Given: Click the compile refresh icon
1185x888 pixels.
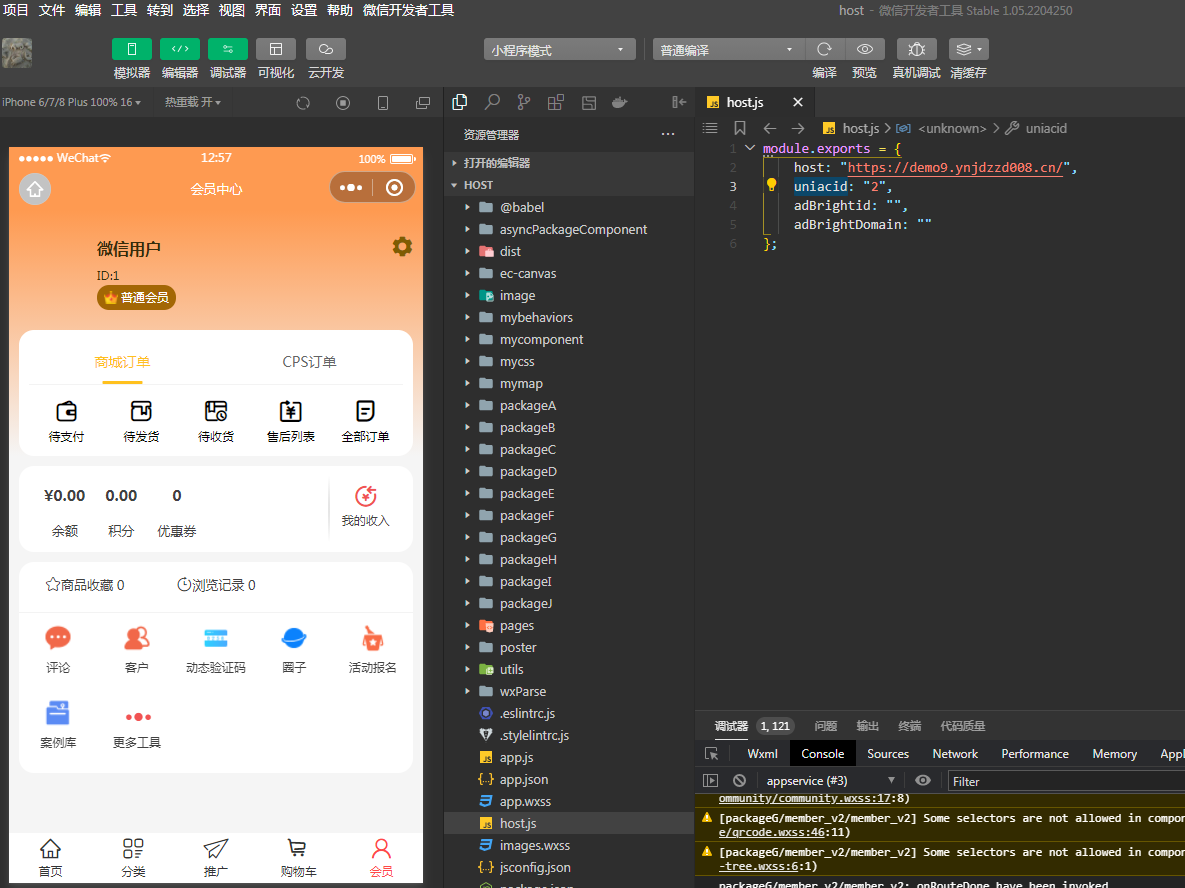Looking at the screenshot, I should pyautogui.click(x=824, y=49).
